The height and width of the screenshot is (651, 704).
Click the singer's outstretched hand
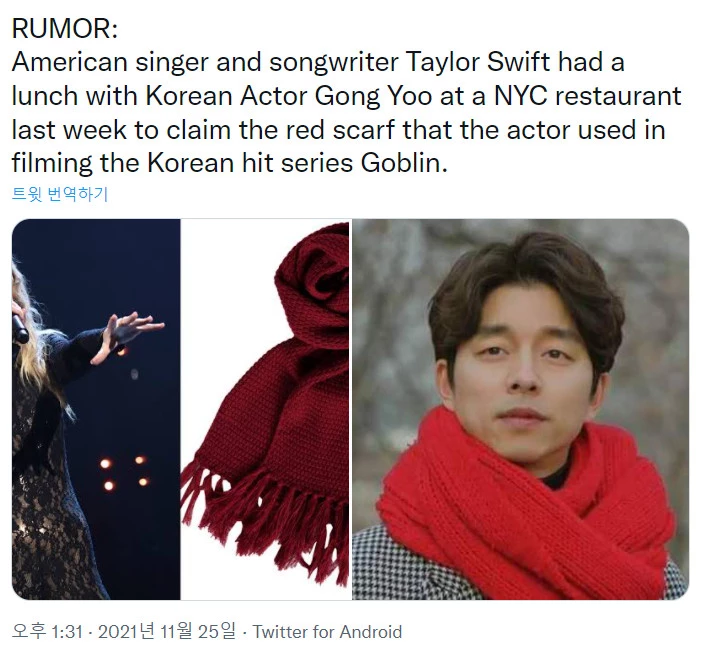tap(128, 334)
